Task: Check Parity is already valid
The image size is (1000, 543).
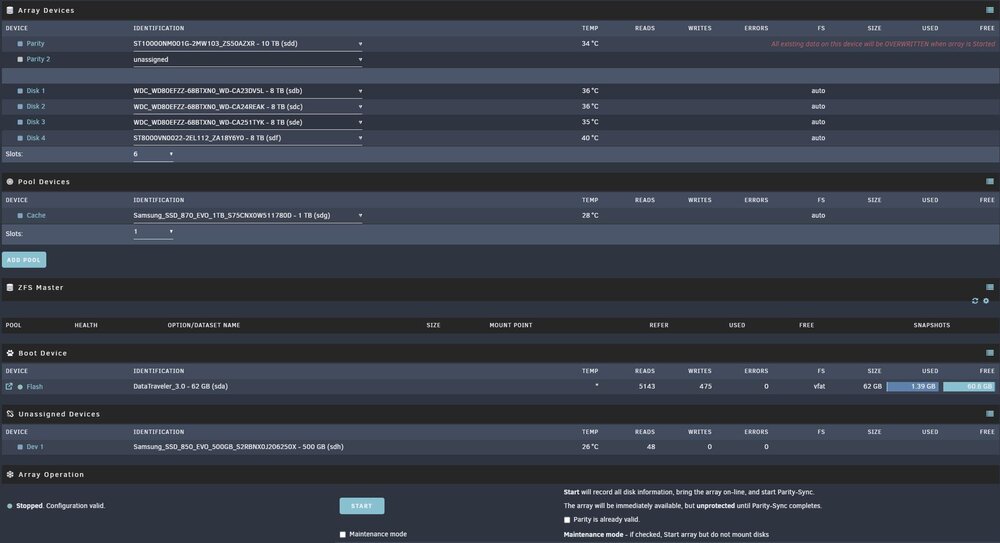Action: [x=567, y=520]
